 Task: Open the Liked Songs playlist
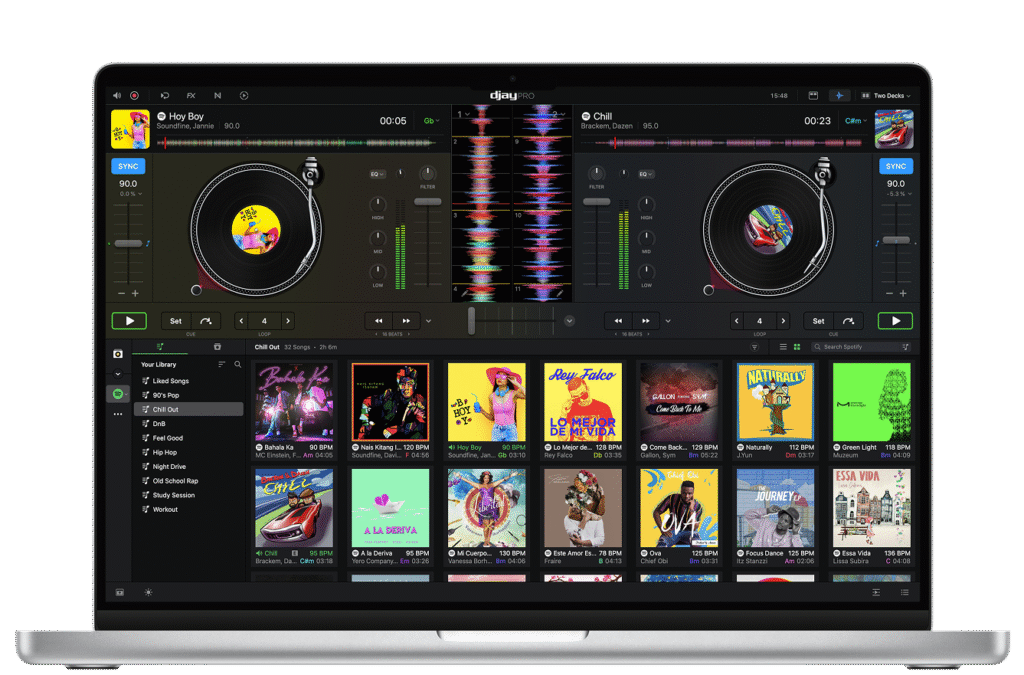coord(188,381)
